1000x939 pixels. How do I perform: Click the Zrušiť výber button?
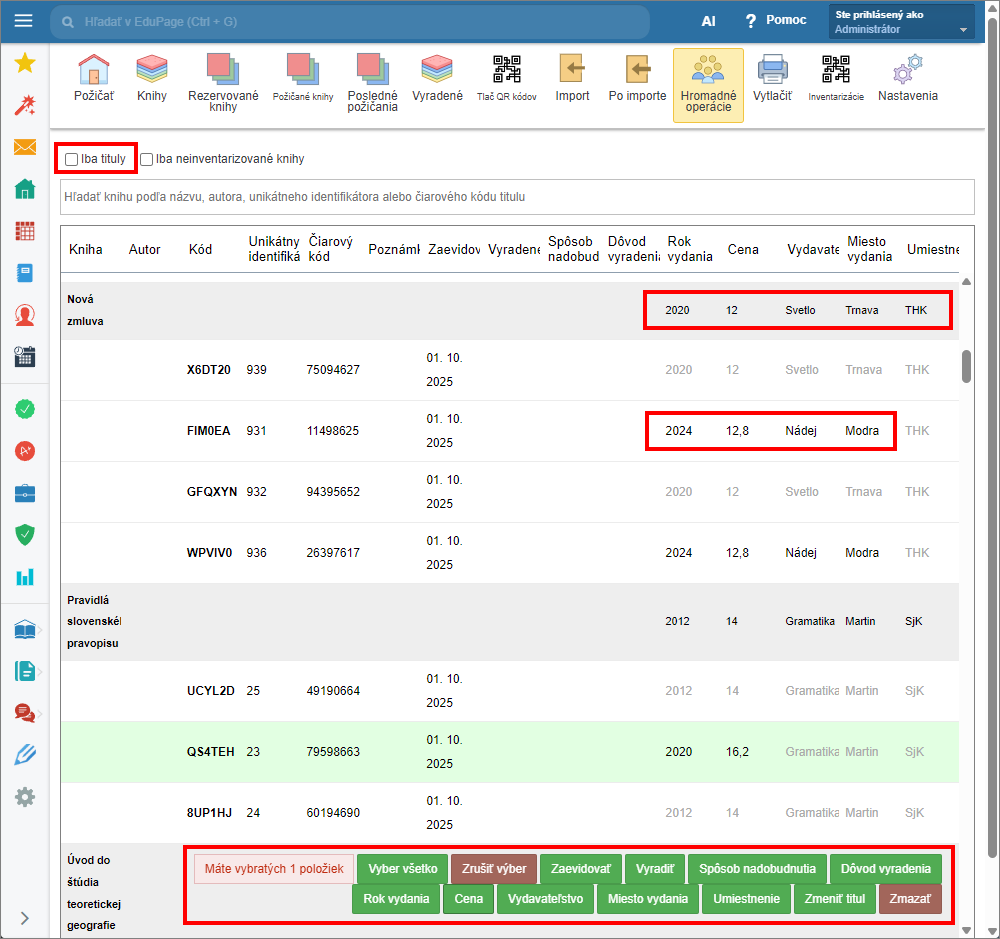pyautogui.click(x=494, y=869)
